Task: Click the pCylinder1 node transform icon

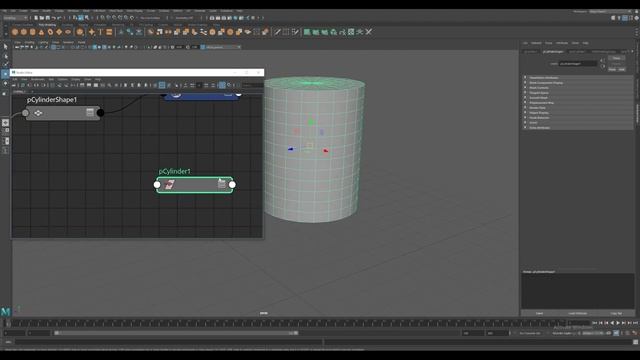Action: [170, 185]
